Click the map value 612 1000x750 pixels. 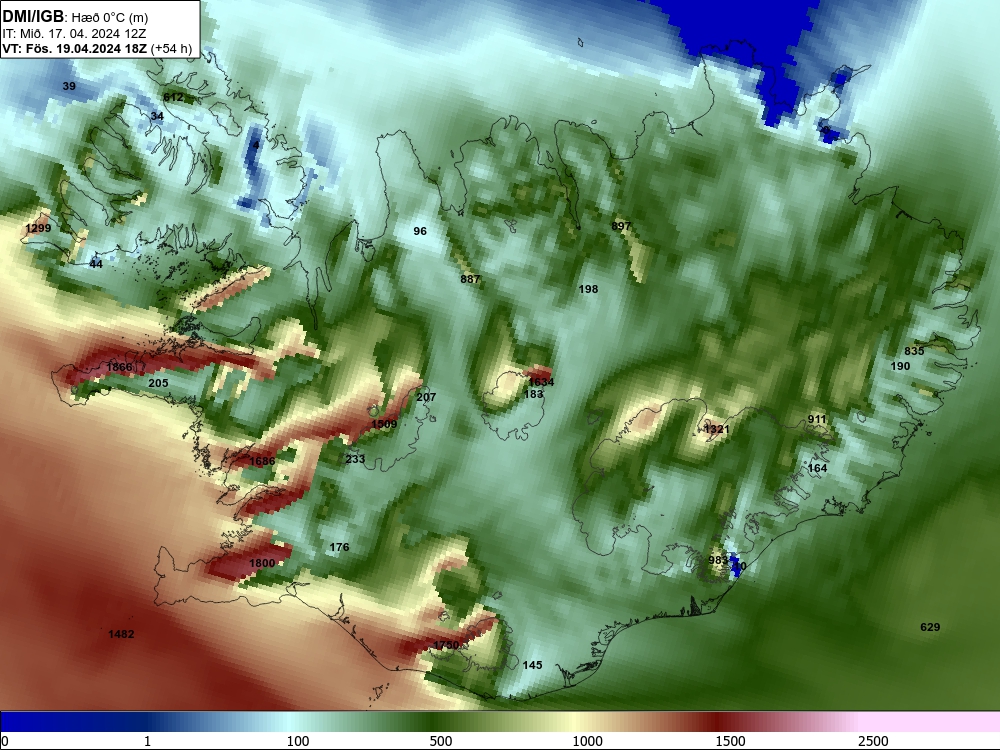173,98
